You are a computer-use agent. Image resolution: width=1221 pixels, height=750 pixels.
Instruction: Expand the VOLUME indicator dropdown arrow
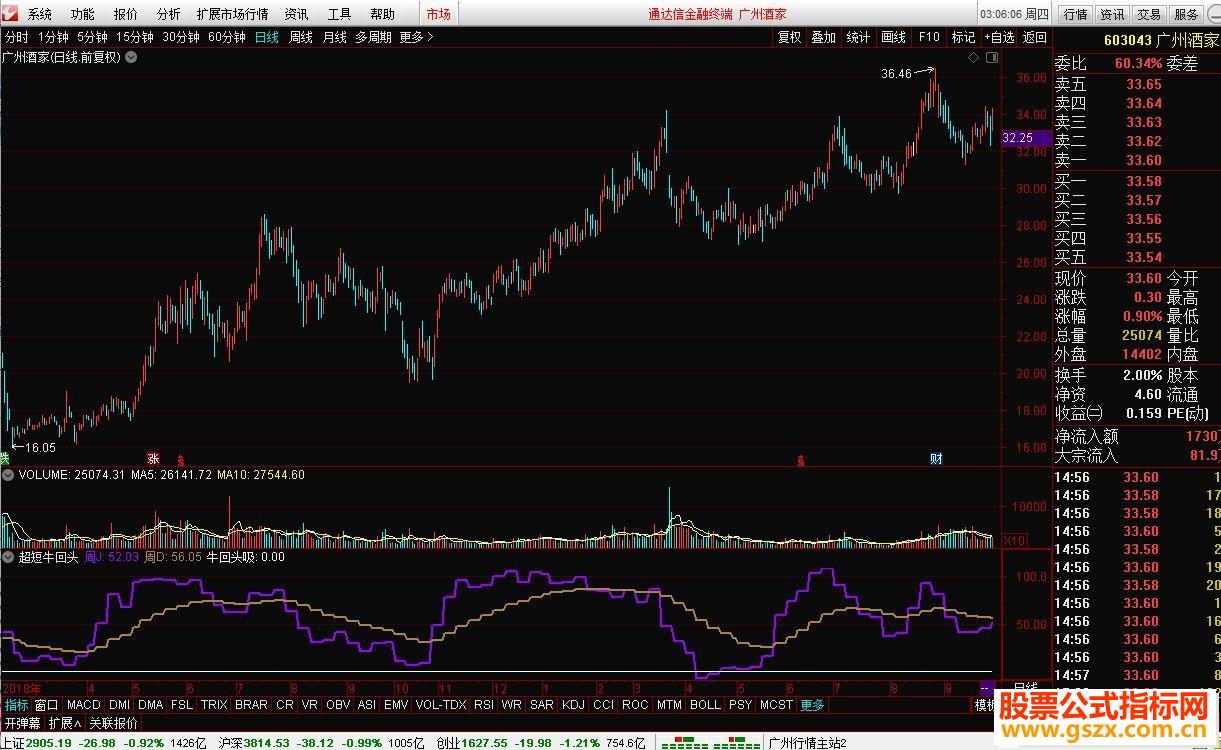(x=8, y=475)
